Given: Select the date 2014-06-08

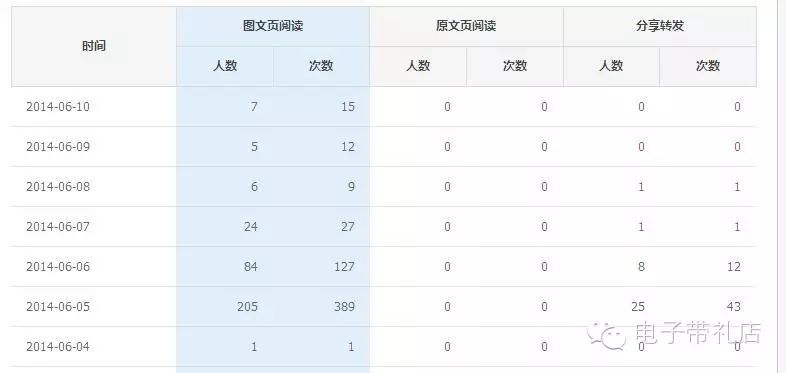Looking at the screenshot, I should 58,187.
